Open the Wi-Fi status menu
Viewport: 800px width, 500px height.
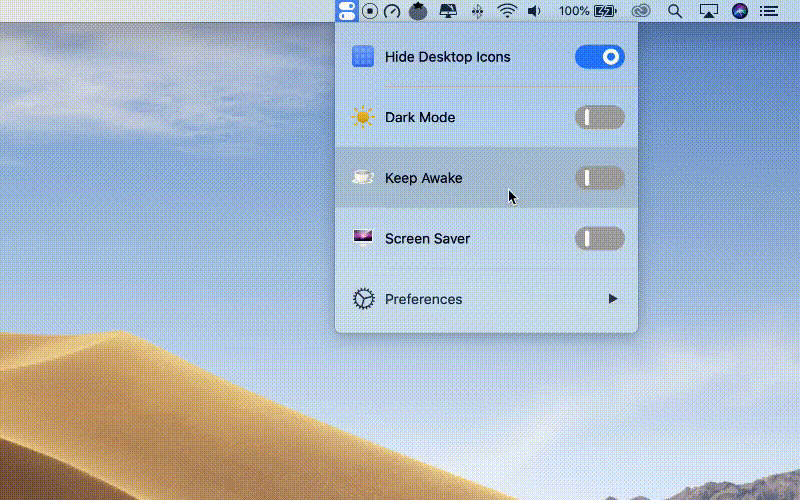[507, 11]
